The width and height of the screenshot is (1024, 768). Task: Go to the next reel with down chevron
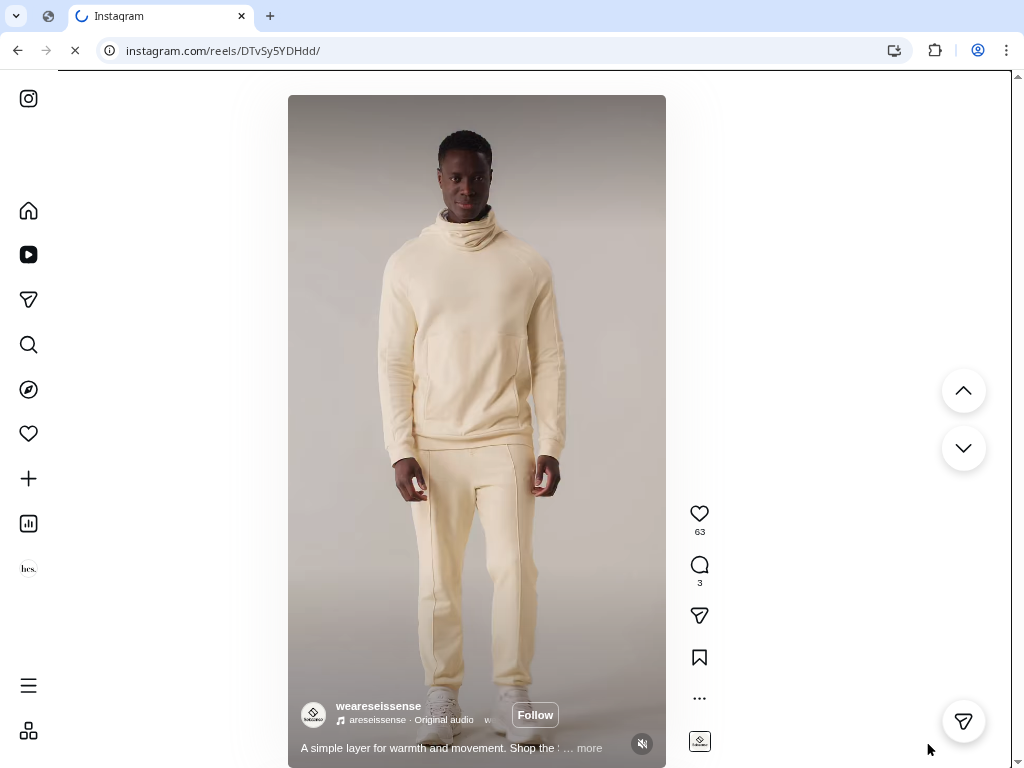(x=963, y=448)
